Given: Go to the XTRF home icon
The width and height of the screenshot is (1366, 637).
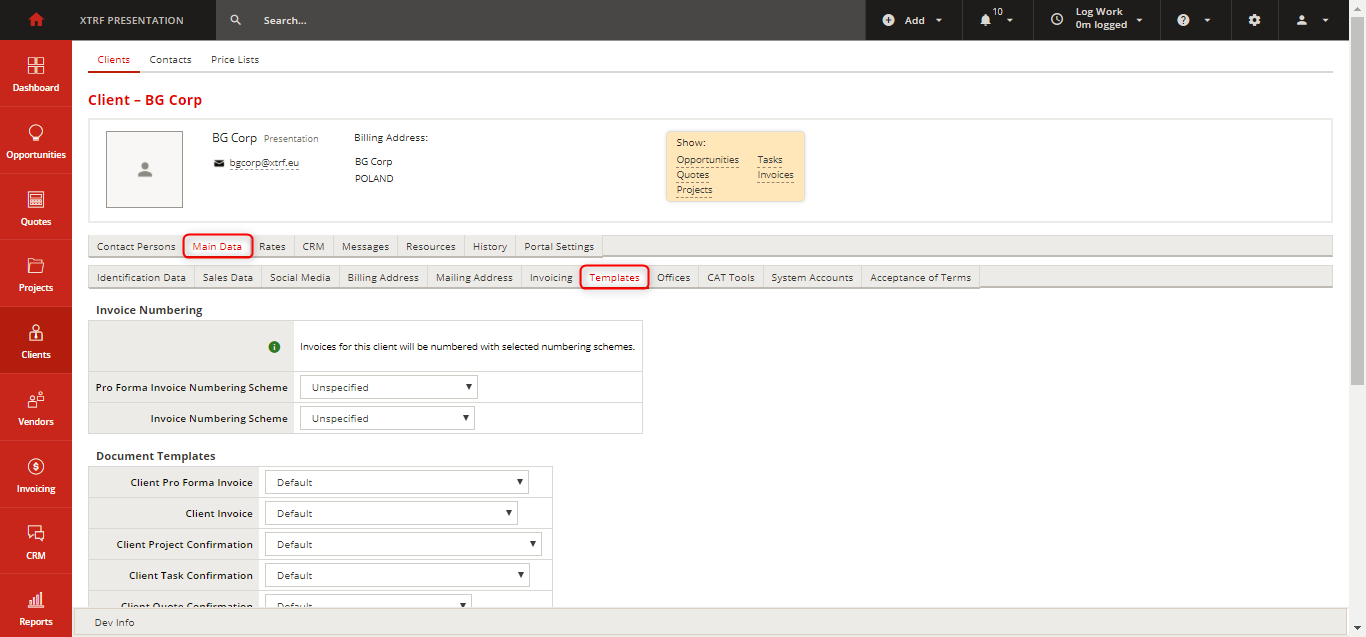Looking at the screenshot, I should coord(36,20).
